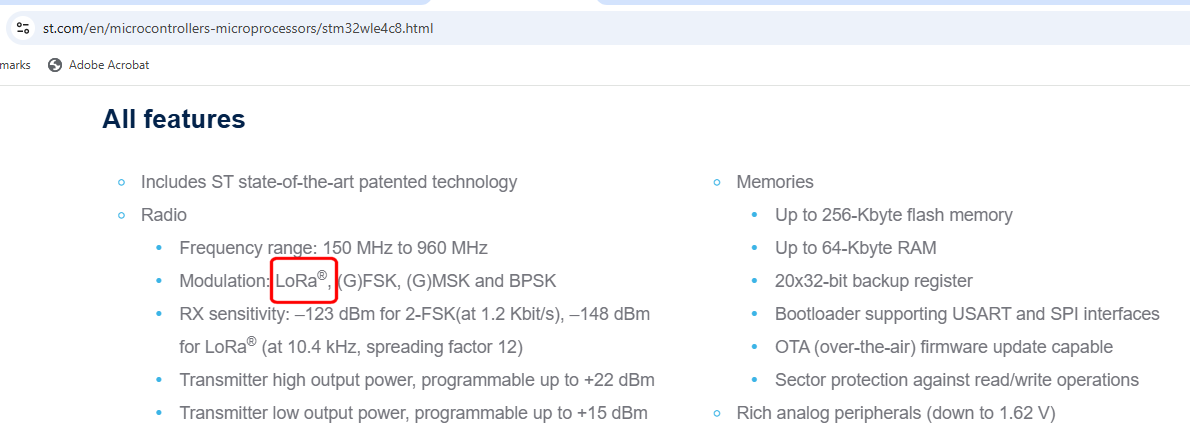Open the Adobe Acrobat bookmark
The width and height of the screenshot is (1190, 426).
pos(108,65)
